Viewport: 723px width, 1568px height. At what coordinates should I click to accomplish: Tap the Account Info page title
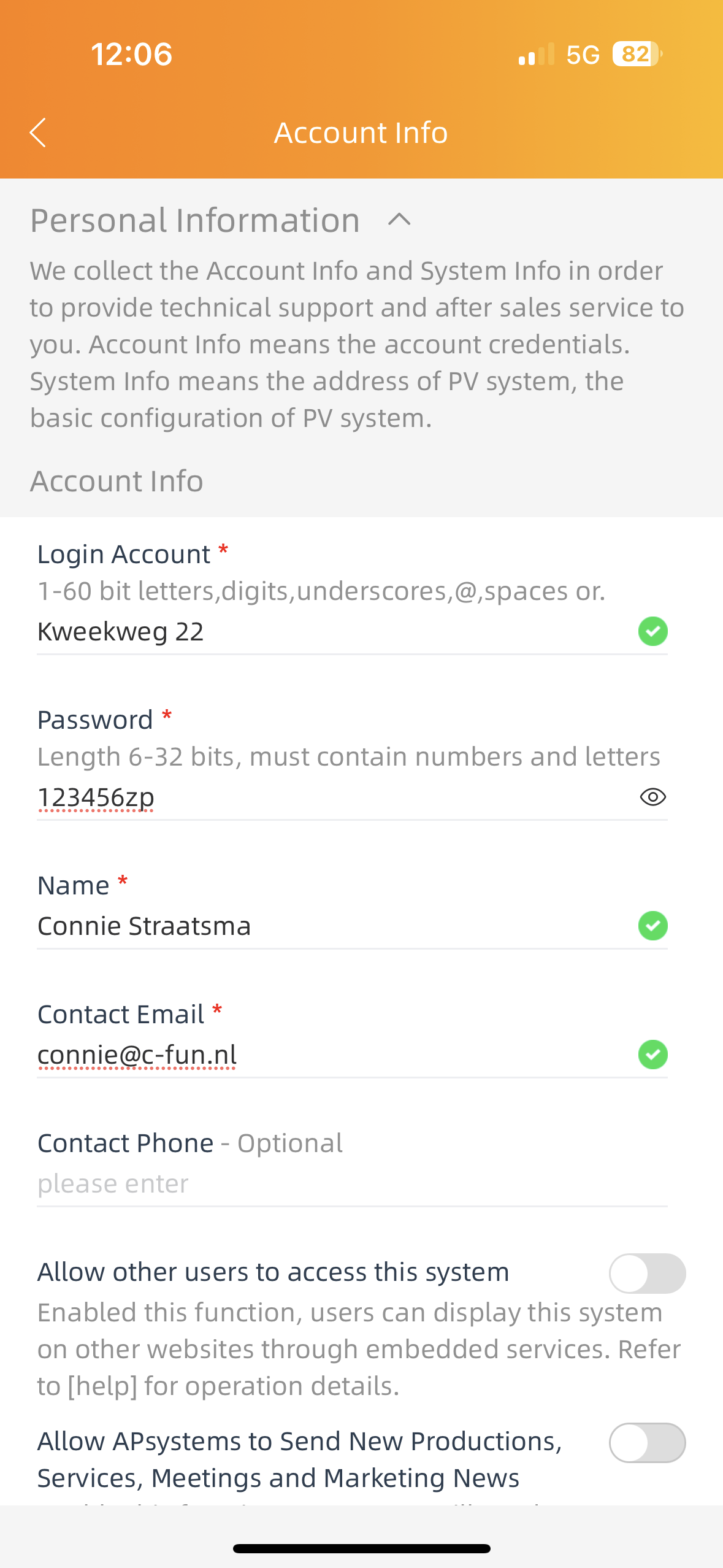click(x=361, y=133)
